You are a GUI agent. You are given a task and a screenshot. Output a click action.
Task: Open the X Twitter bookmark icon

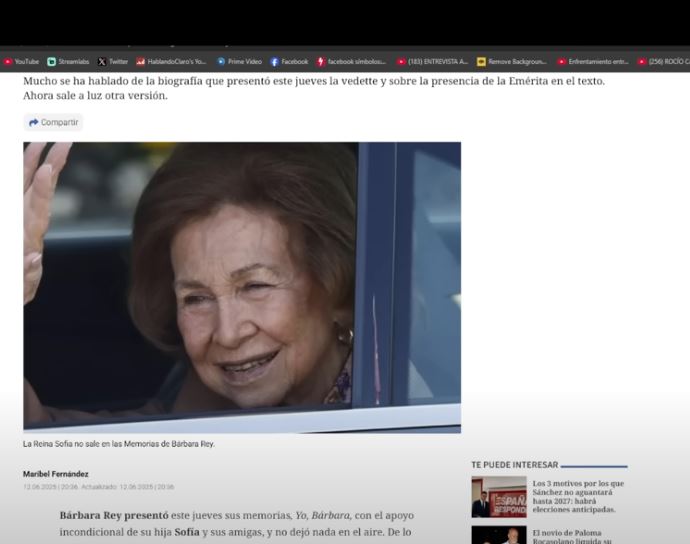[102, 62]
